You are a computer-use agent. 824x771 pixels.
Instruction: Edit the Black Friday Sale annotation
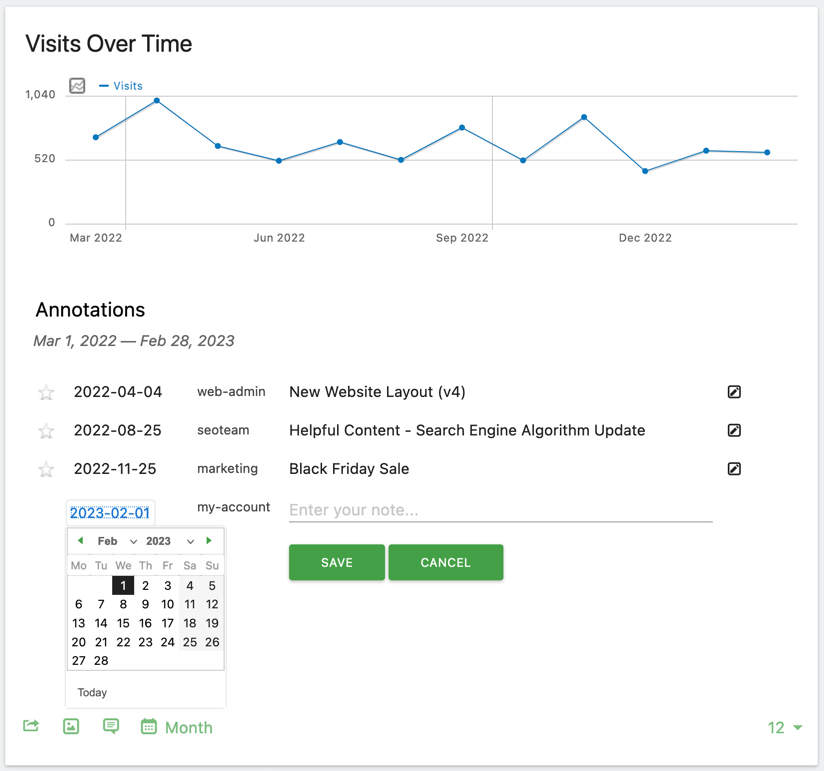pos(734,468)
